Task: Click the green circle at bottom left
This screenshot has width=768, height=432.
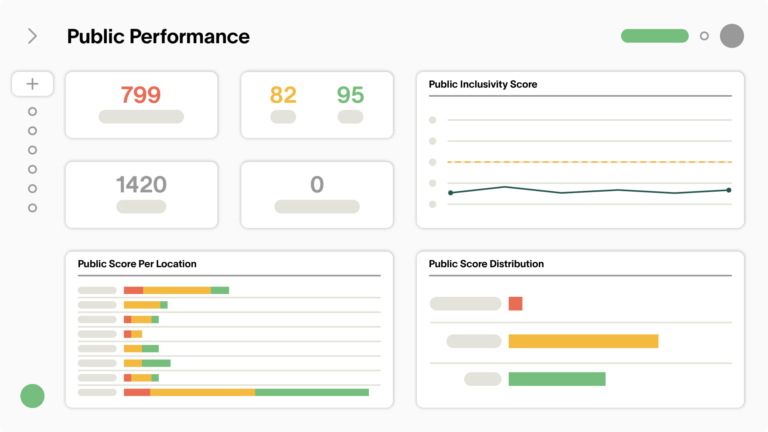Action: [32, 395]
